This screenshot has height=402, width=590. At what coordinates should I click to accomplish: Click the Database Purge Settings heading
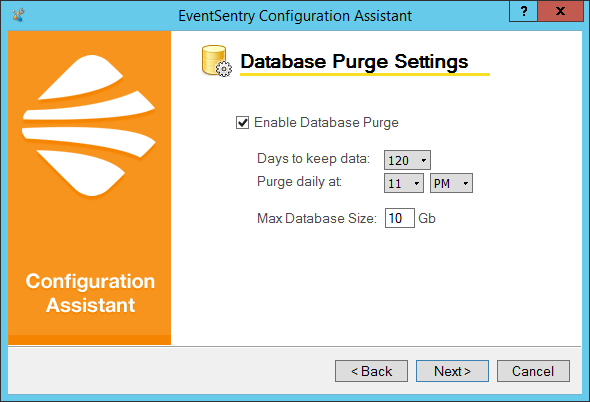tap(354, 61)
